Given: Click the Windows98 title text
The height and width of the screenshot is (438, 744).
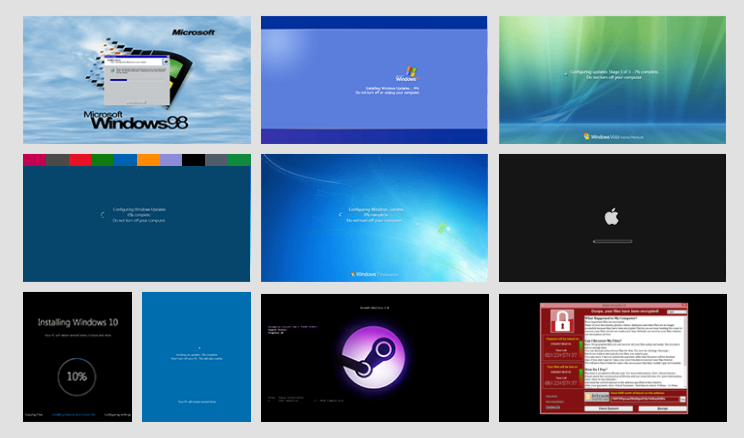Looking at the screenshot, I should tap(140, 124).
